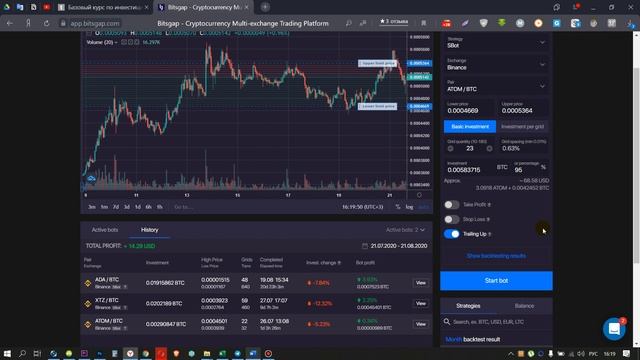Open Task View on the taskbar
The height and width of the screenshot is (360, 640).
point(37,353)
